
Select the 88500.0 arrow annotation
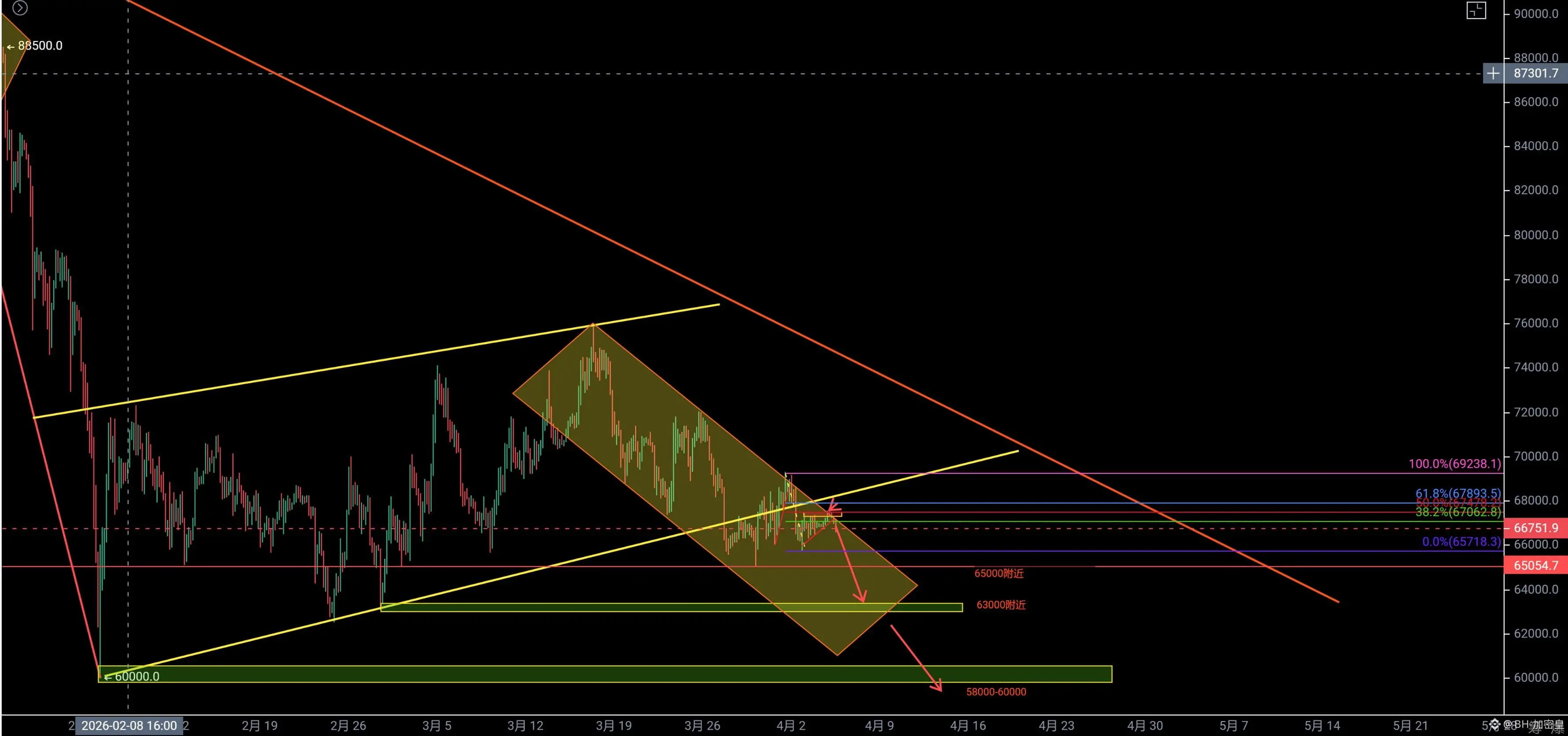click(x=35, y=46)
